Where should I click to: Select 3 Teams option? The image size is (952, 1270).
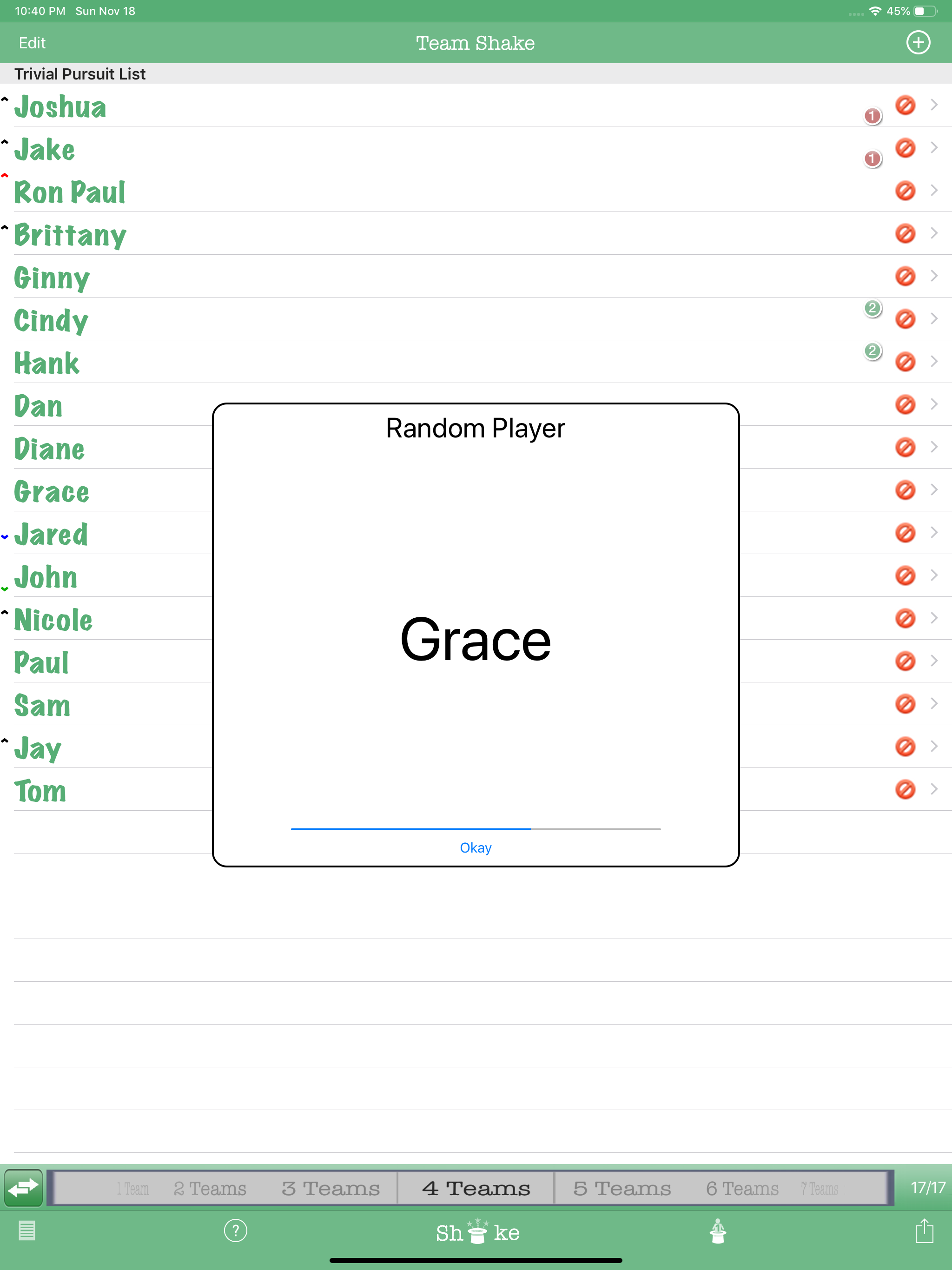tap(331, 1188)
